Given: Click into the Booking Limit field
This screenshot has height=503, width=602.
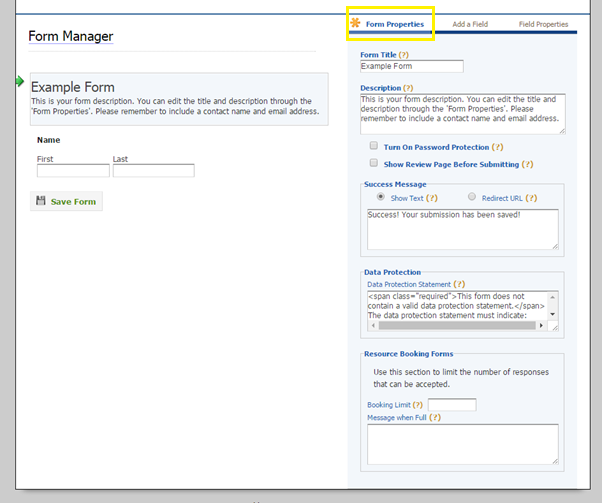Looking at the screenshot, I should 452,404.
